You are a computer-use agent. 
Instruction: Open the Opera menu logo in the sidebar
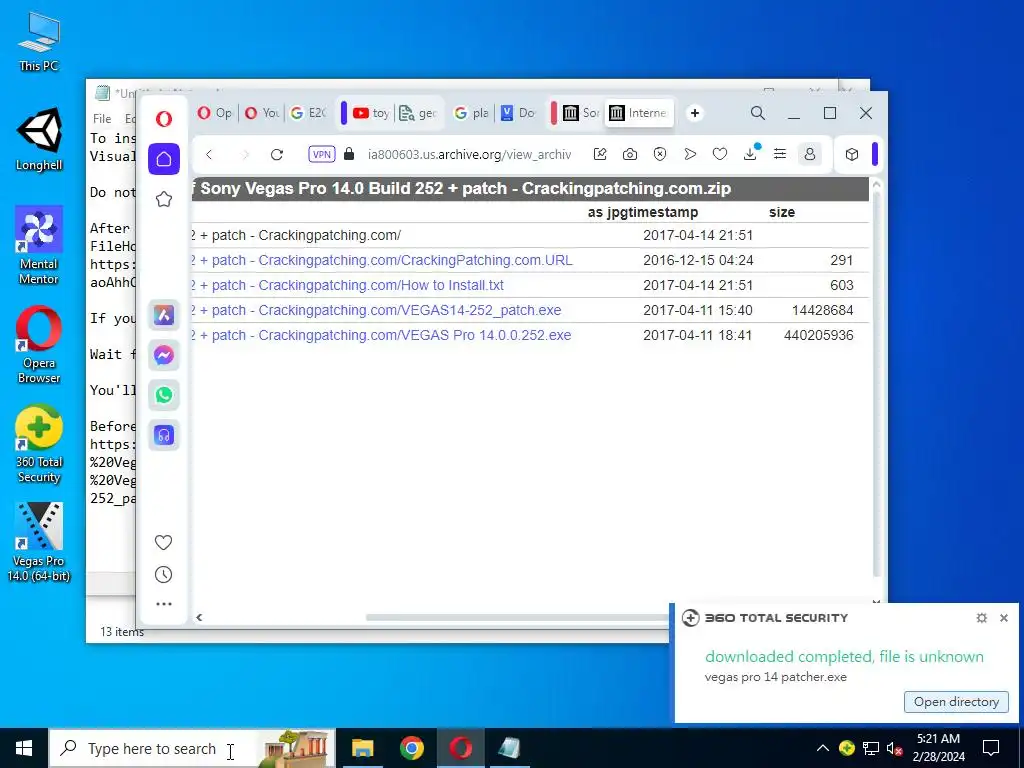164,118
